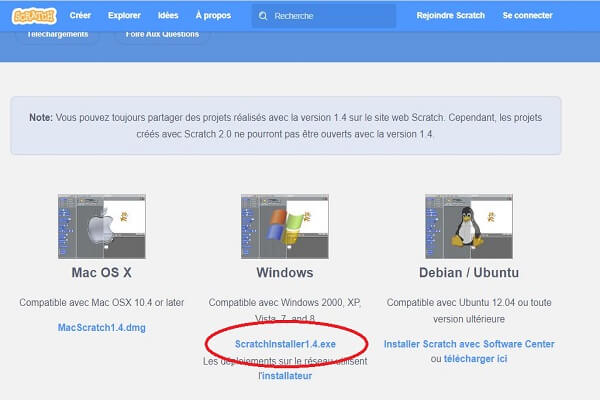Image resolution: width=600 pixels, height=400 pixels.
Task: Select the Téléchargements tab
Action: click(x=57, y=34)
